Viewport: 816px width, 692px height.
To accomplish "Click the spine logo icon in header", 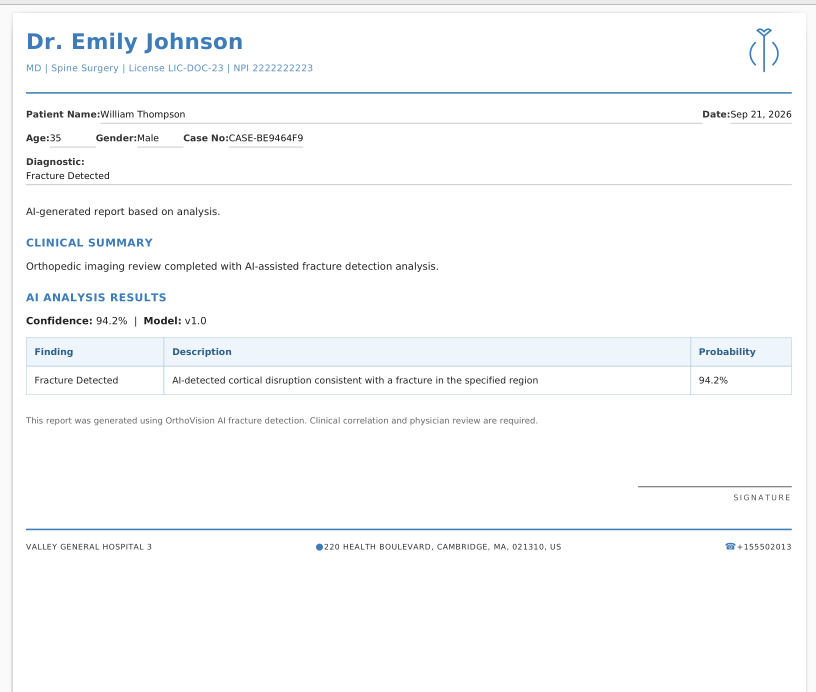I will coord(763,50).
